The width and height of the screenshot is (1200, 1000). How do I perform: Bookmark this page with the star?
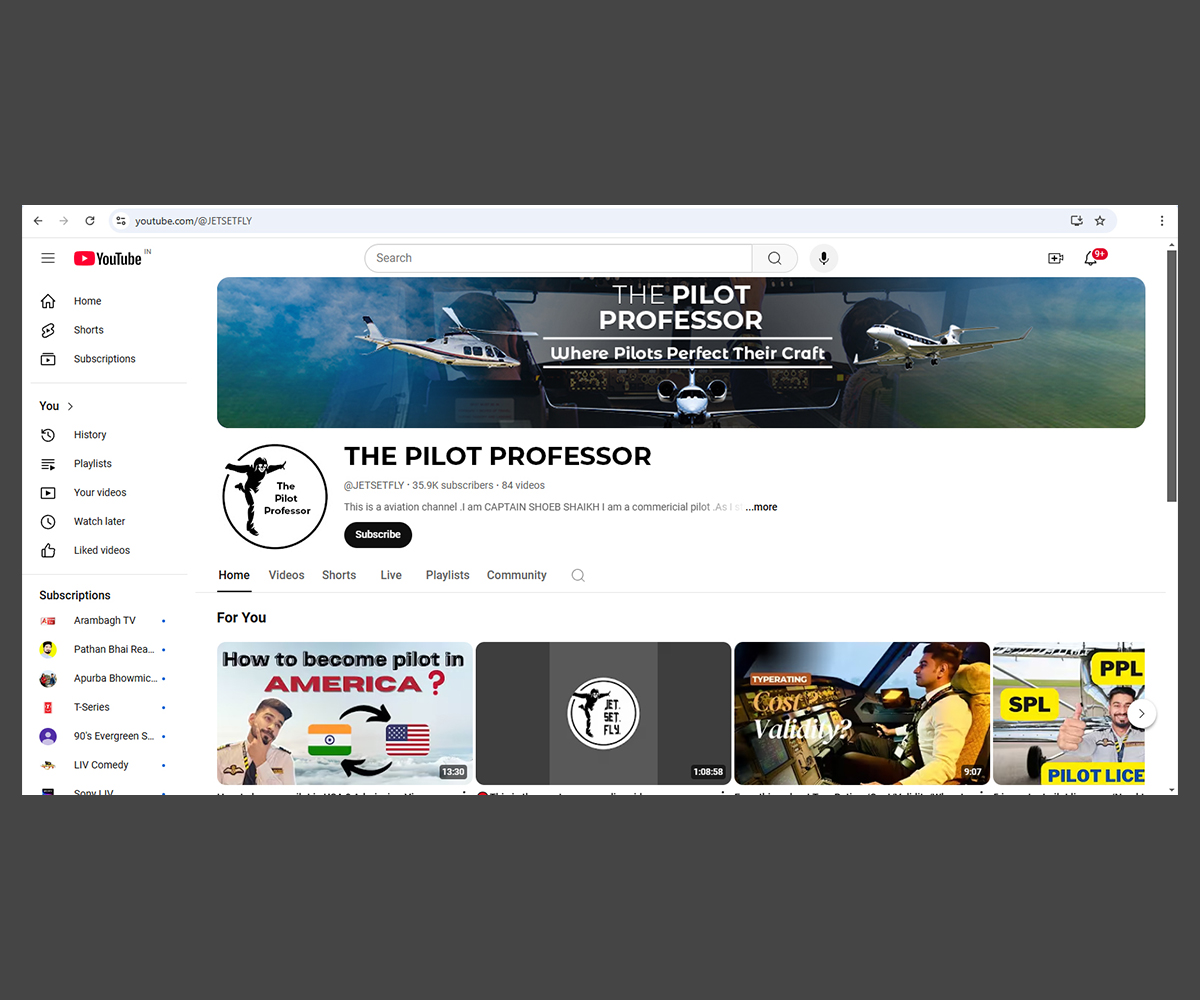pyautogui.click(x=1100, y=221)
